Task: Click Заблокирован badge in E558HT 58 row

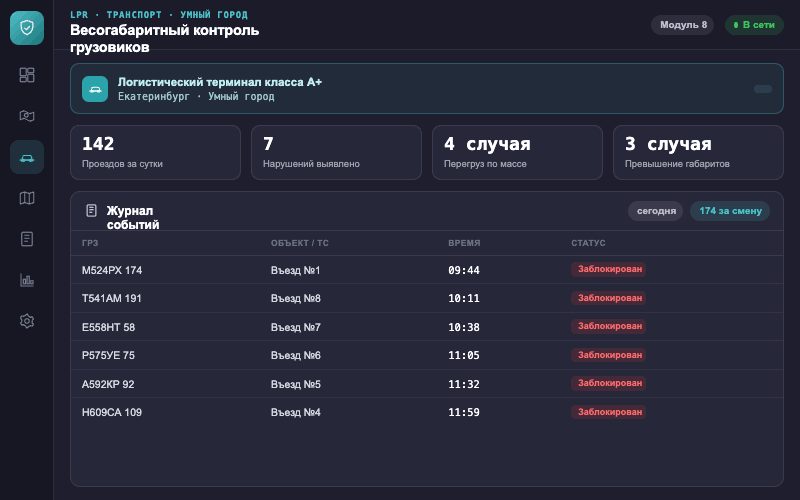Action: pos(609,326)
